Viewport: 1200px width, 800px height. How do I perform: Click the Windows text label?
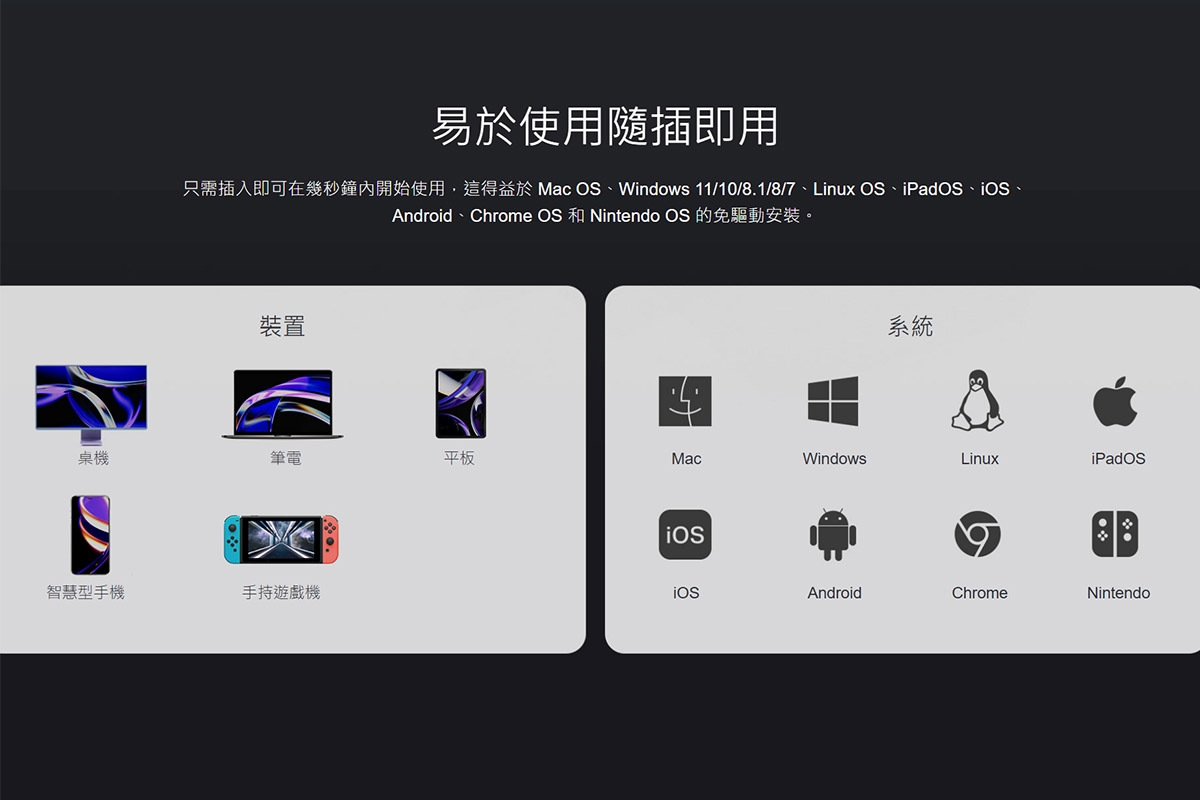pos(834,459)
